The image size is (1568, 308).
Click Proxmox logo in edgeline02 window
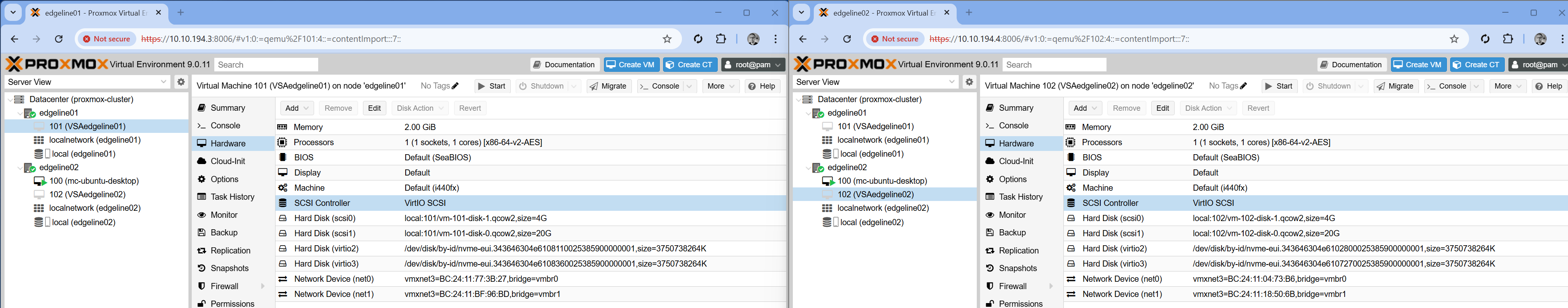[x=845, y=64]
